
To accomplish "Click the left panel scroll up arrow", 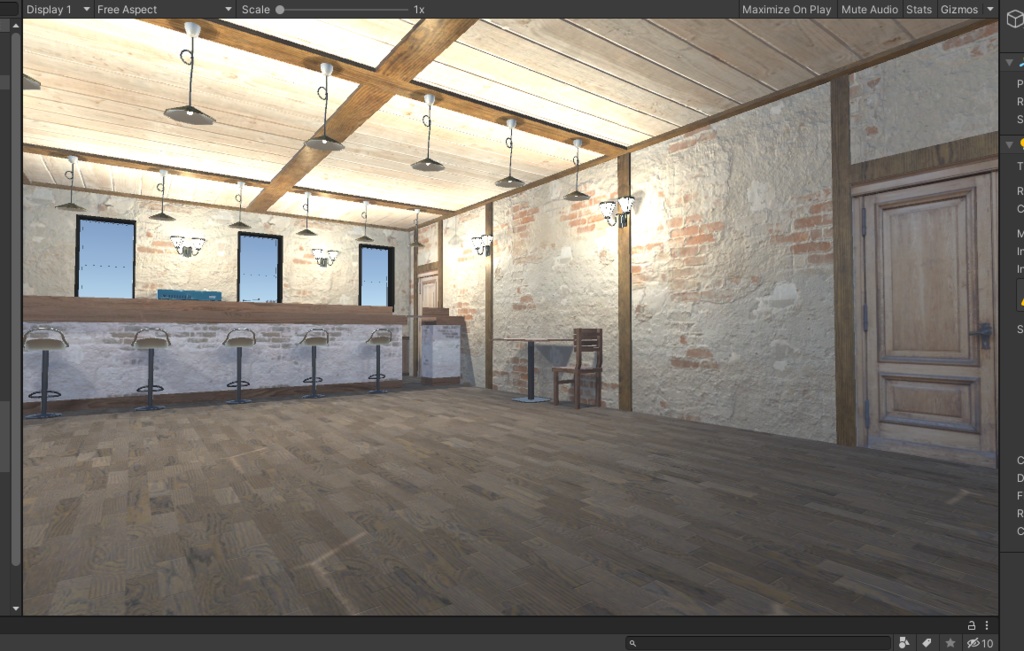I will (16, 26).
